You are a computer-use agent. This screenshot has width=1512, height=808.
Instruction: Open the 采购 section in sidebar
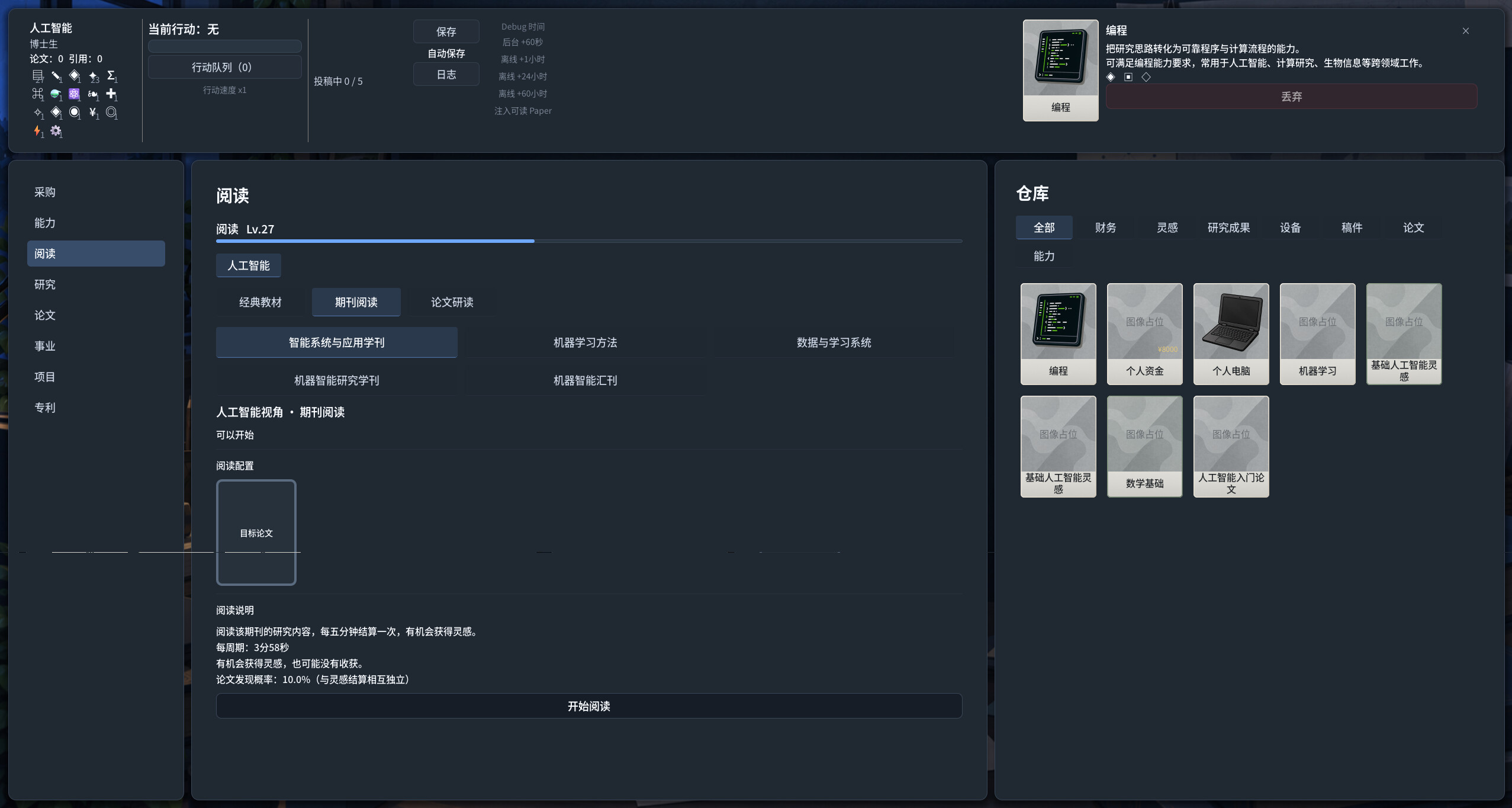click(96, 192)
